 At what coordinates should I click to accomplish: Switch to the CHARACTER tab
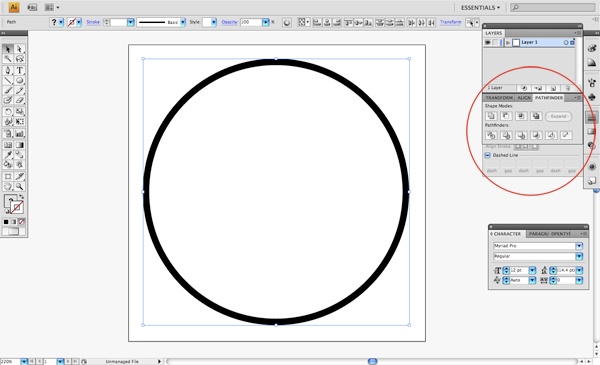click(507, 233)
